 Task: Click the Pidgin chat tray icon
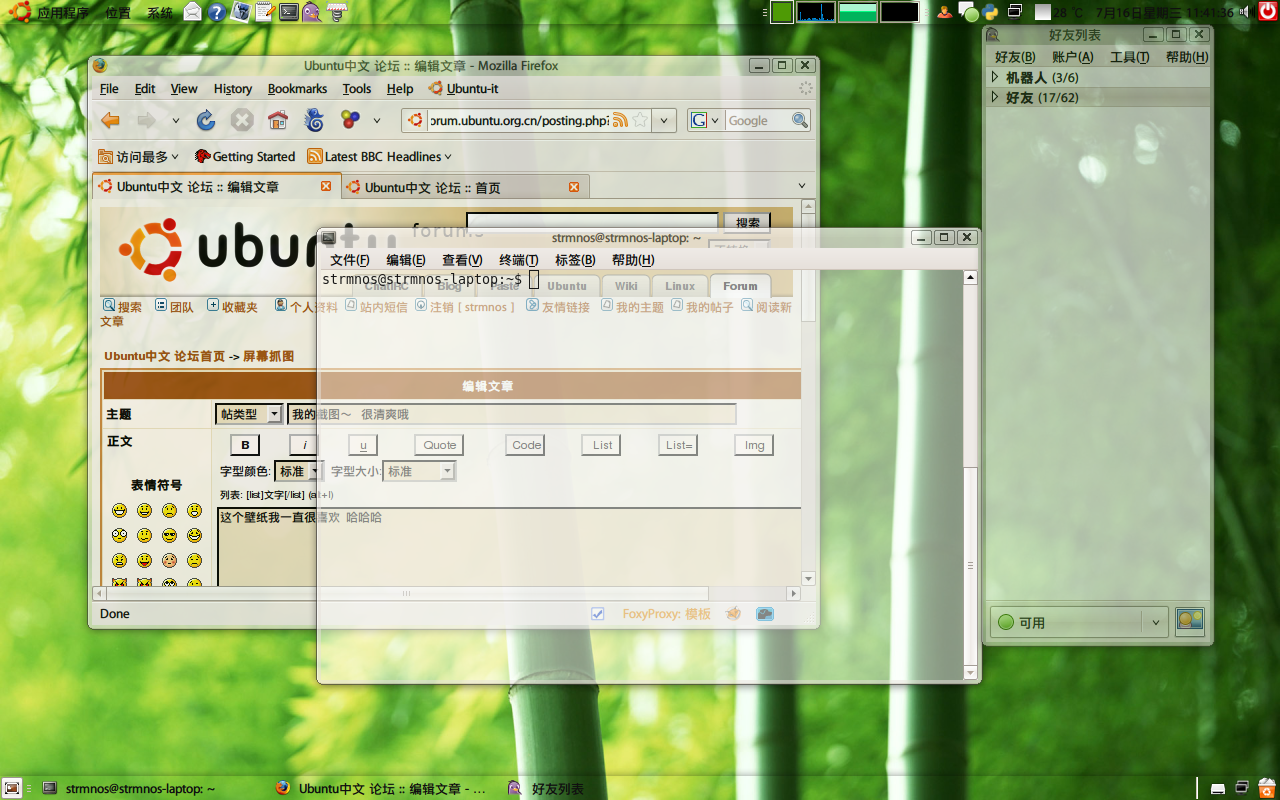[968, 12]
